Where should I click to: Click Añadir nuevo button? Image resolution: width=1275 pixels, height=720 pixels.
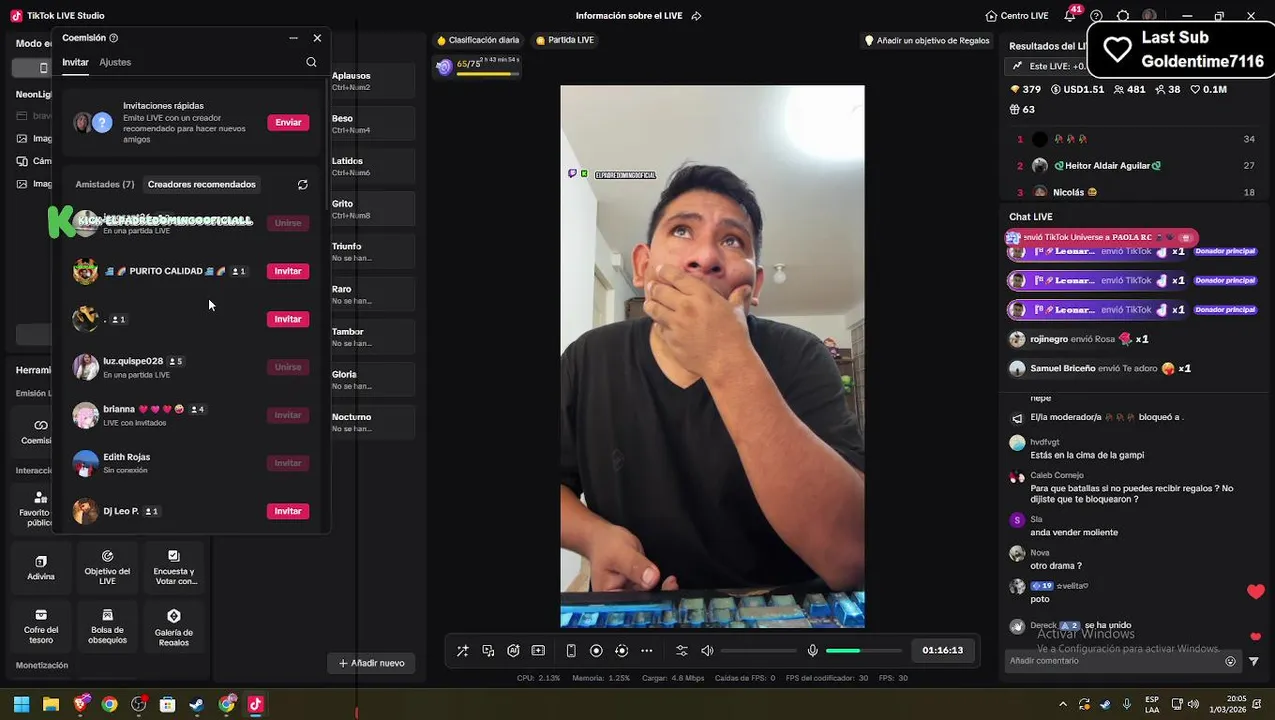371,663
